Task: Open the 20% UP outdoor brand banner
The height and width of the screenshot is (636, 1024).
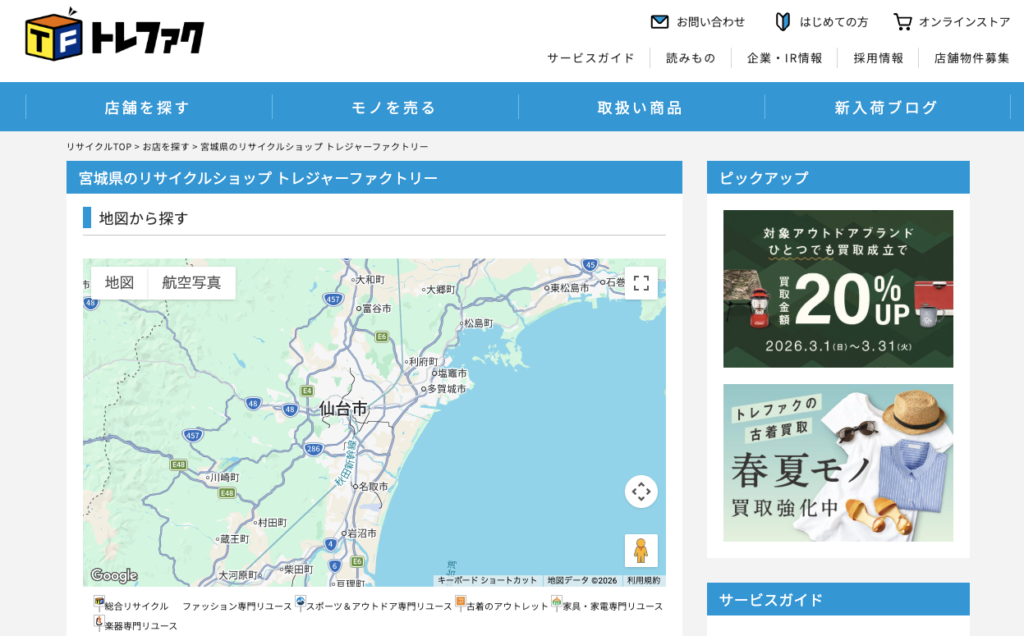Action: (x=838, y=289)
